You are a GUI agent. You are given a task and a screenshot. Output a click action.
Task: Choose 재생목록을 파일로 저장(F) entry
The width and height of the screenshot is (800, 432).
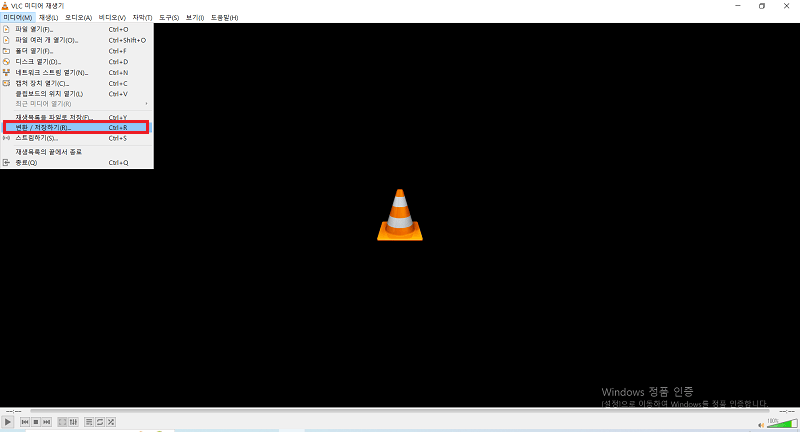coord(77,117)
